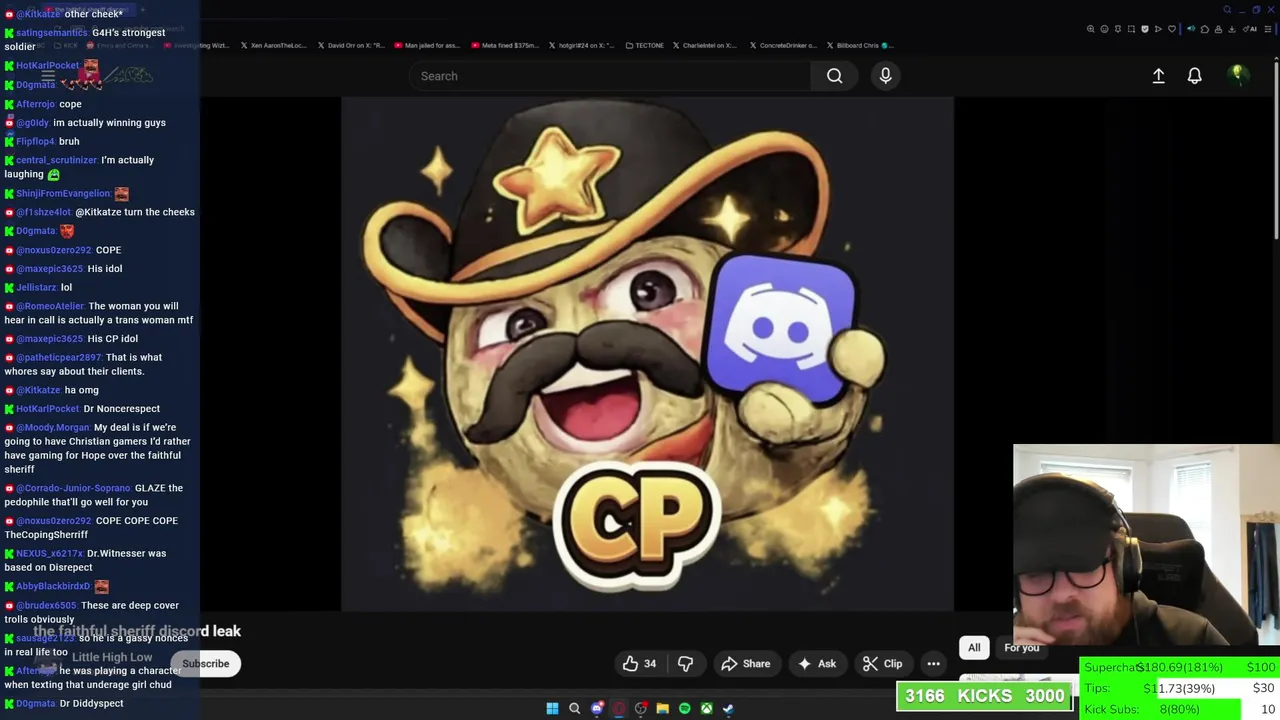Open 'Meta fined $375m...' bookmark
This screenshot has width=1280, height=720.
coord(506,45)
